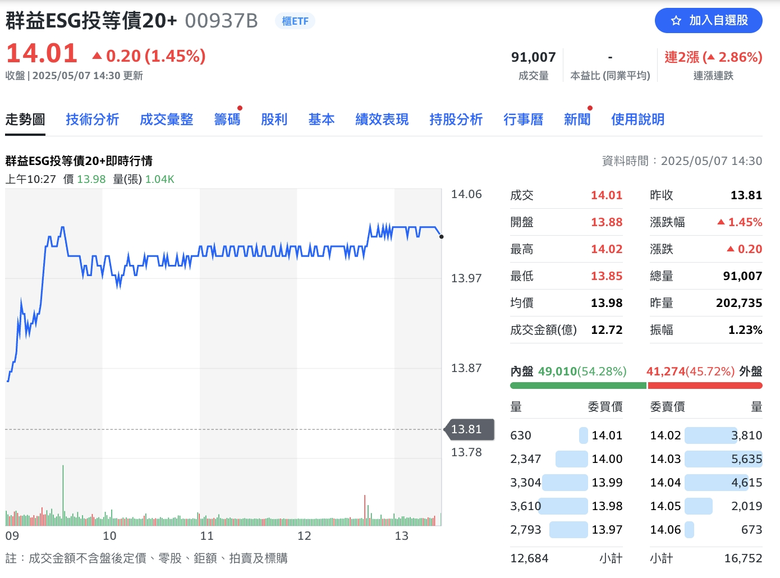Open the 基本 tab
This screenshot has width=780, height=578.
(321, 119)
